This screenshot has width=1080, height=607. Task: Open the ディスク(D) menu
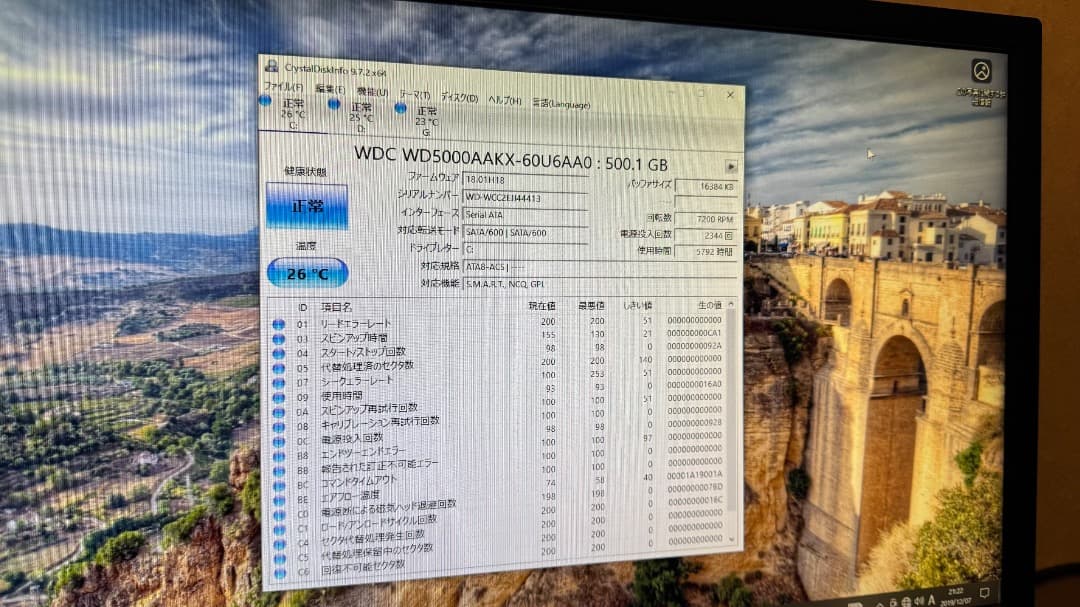click(459, 96)
